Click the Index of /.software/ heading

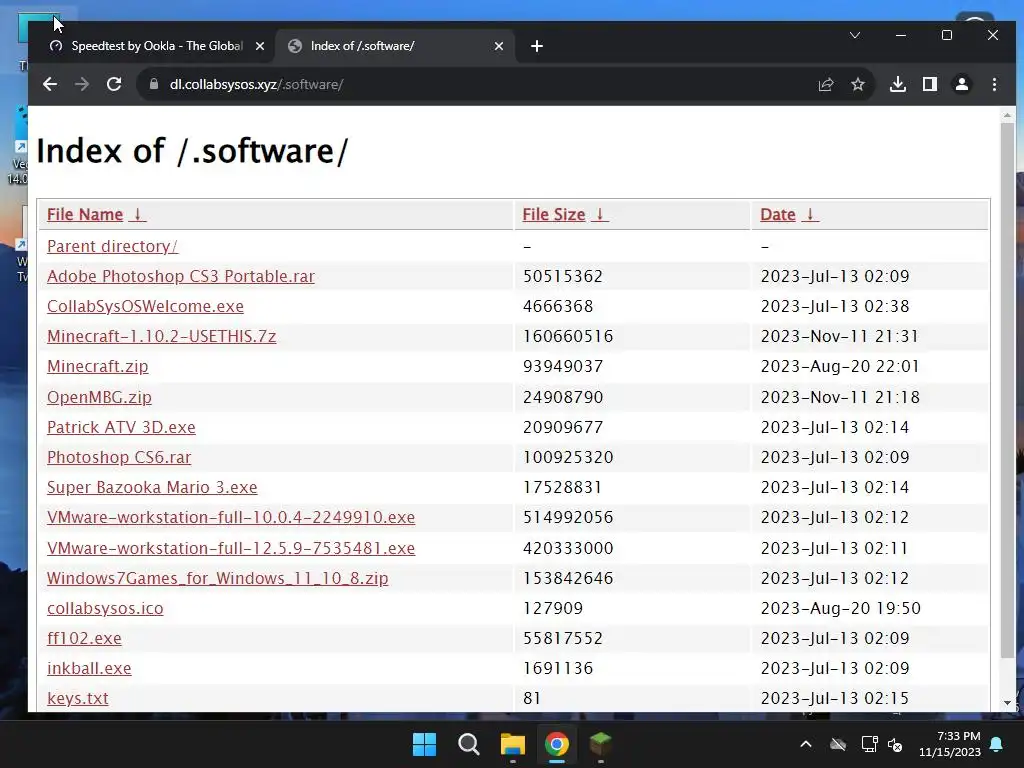click(x=192, y=151)
